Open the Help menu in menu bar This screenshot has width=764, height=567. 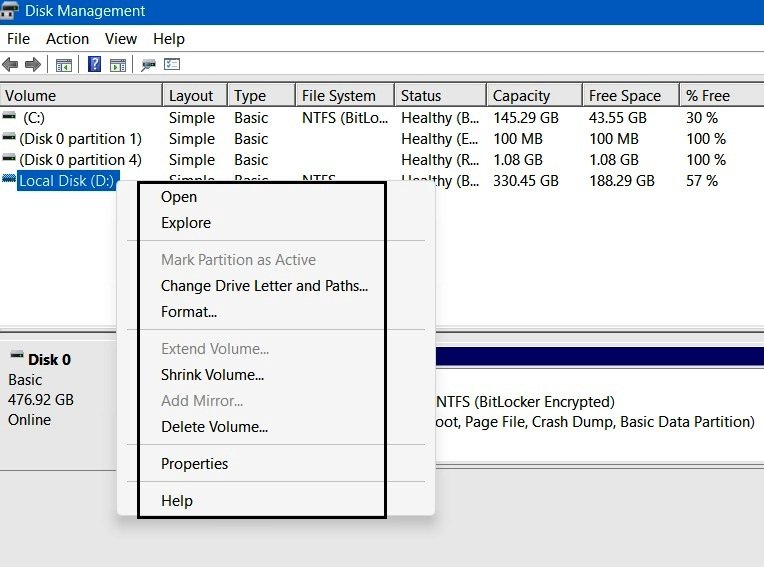(x=169, y=38)
